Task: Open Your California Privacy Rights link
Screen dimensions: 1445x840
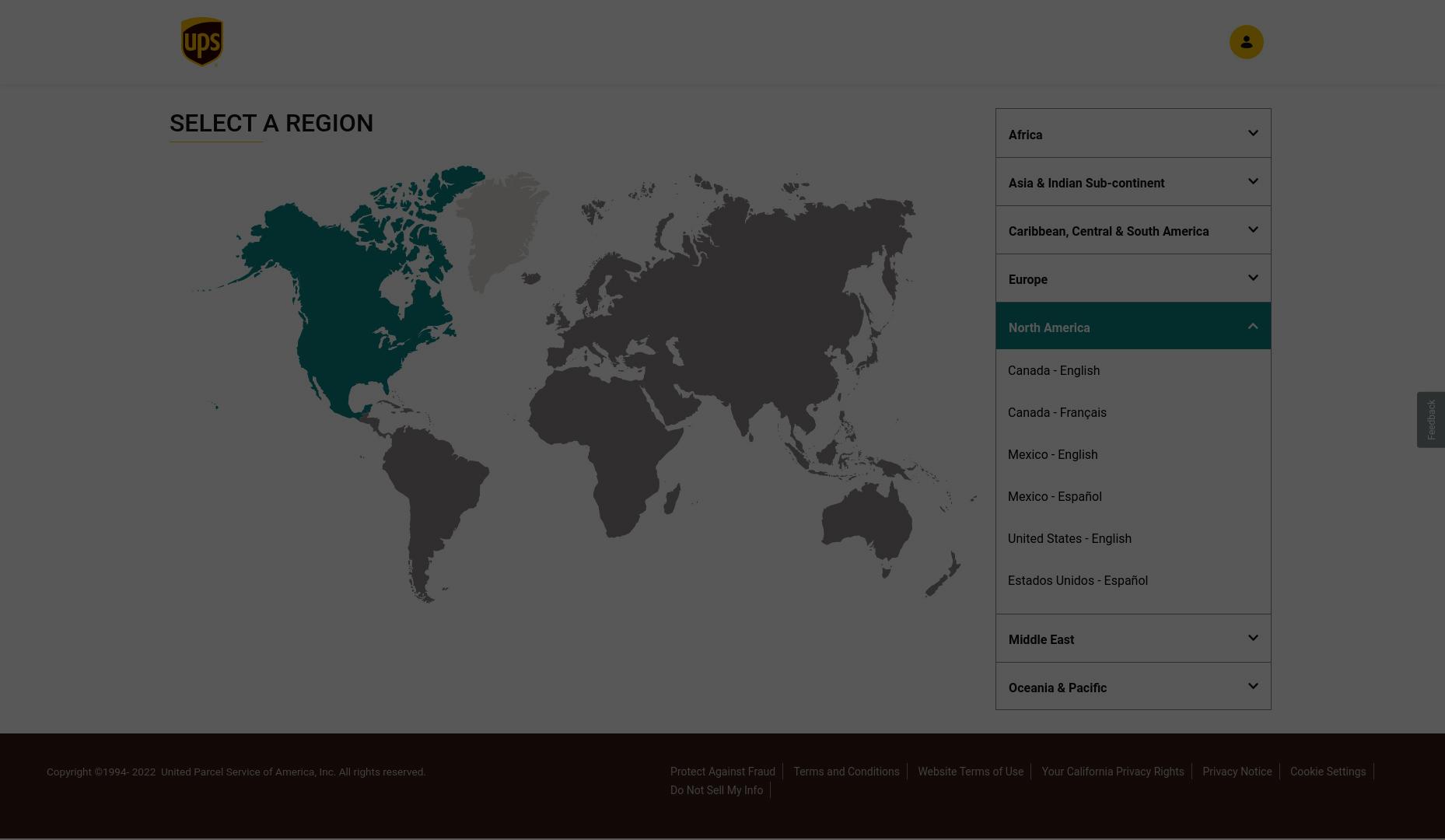Action: point(1113,772)
